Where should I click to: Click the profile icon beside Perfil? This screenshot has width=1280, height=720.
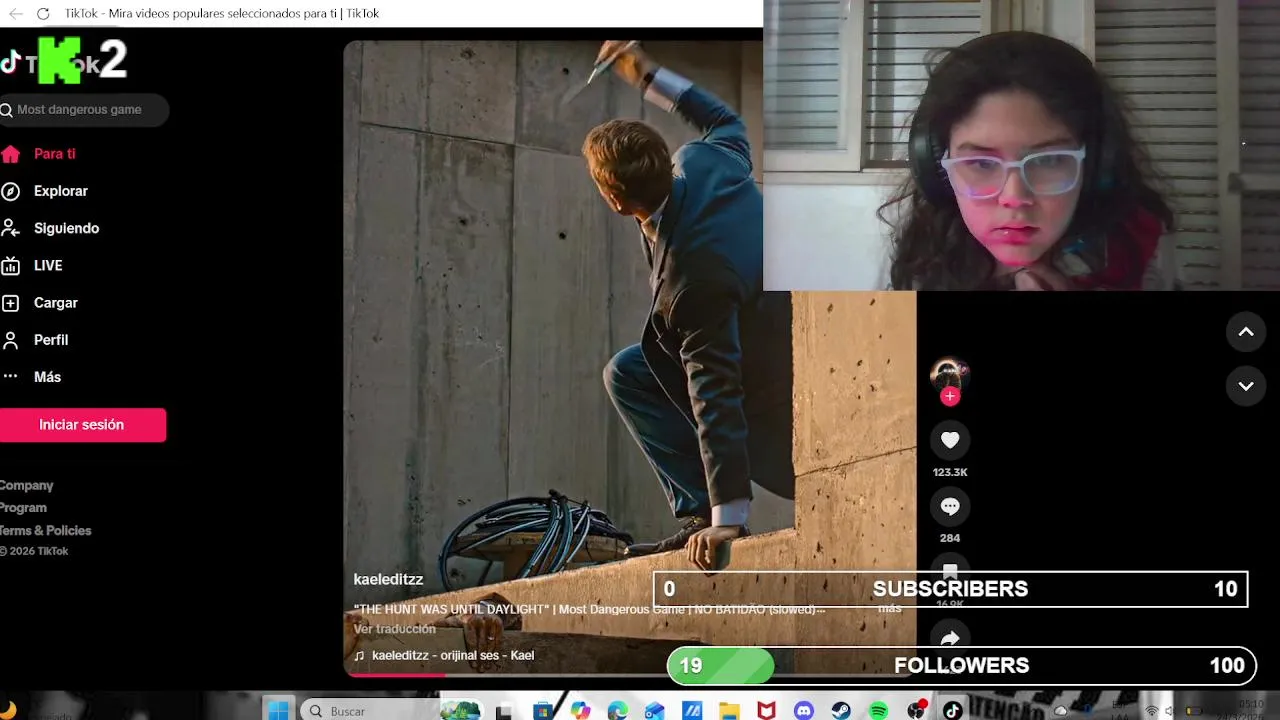(x=11, y=340)
